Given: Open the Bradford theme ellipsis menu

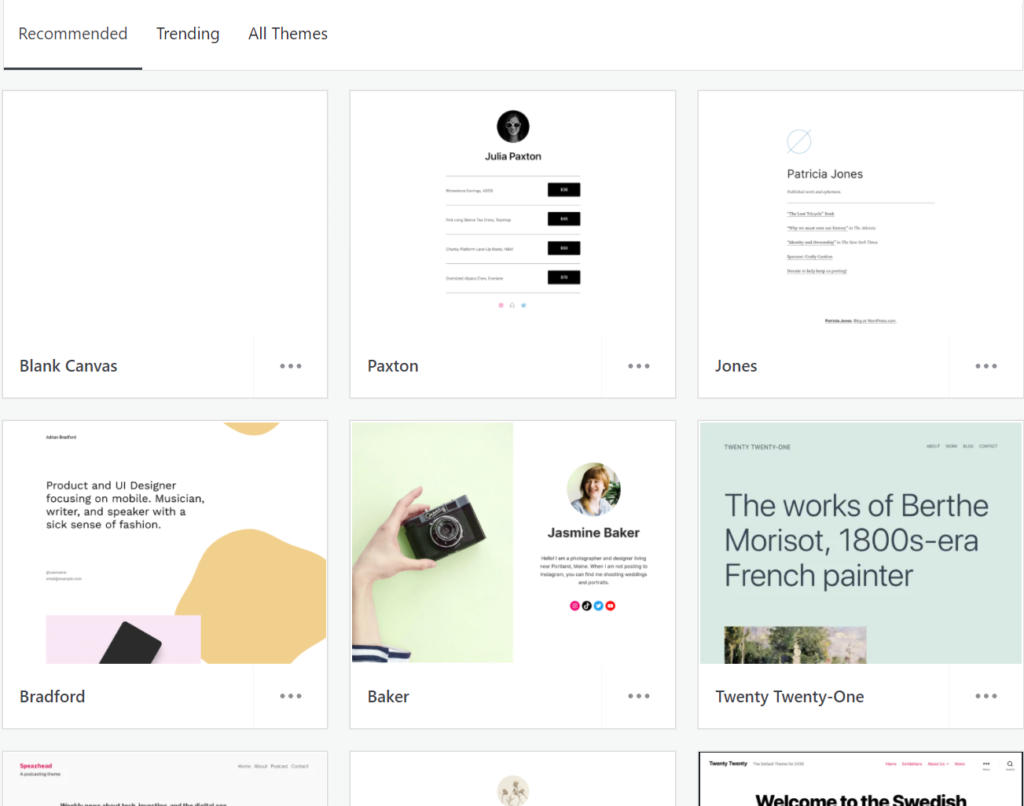Looking at the screenshot, I should tap(291, 696).
